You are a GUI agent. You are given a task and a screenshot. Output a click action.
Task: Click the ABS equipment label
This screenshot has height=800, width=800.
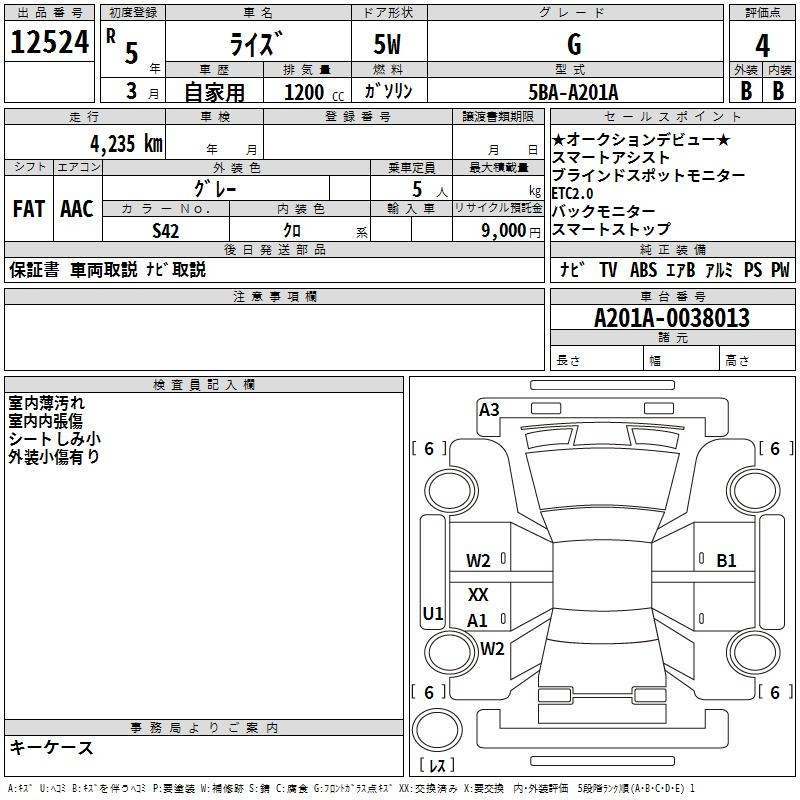[643, 270]
